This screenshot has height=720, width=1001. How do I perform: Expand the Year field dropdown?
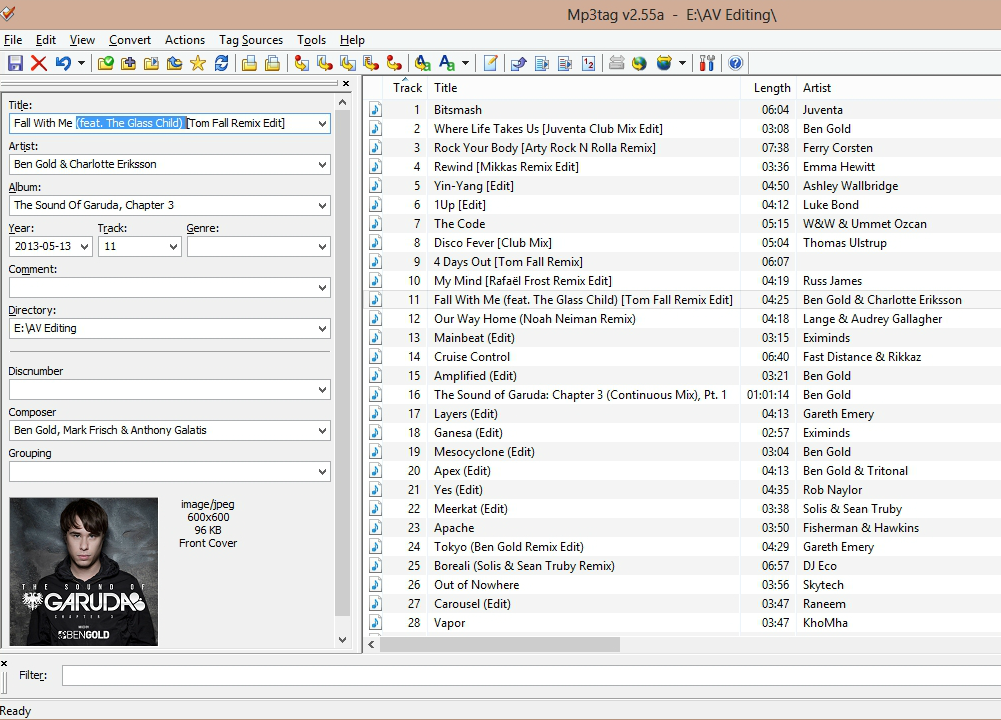point(84,246)
